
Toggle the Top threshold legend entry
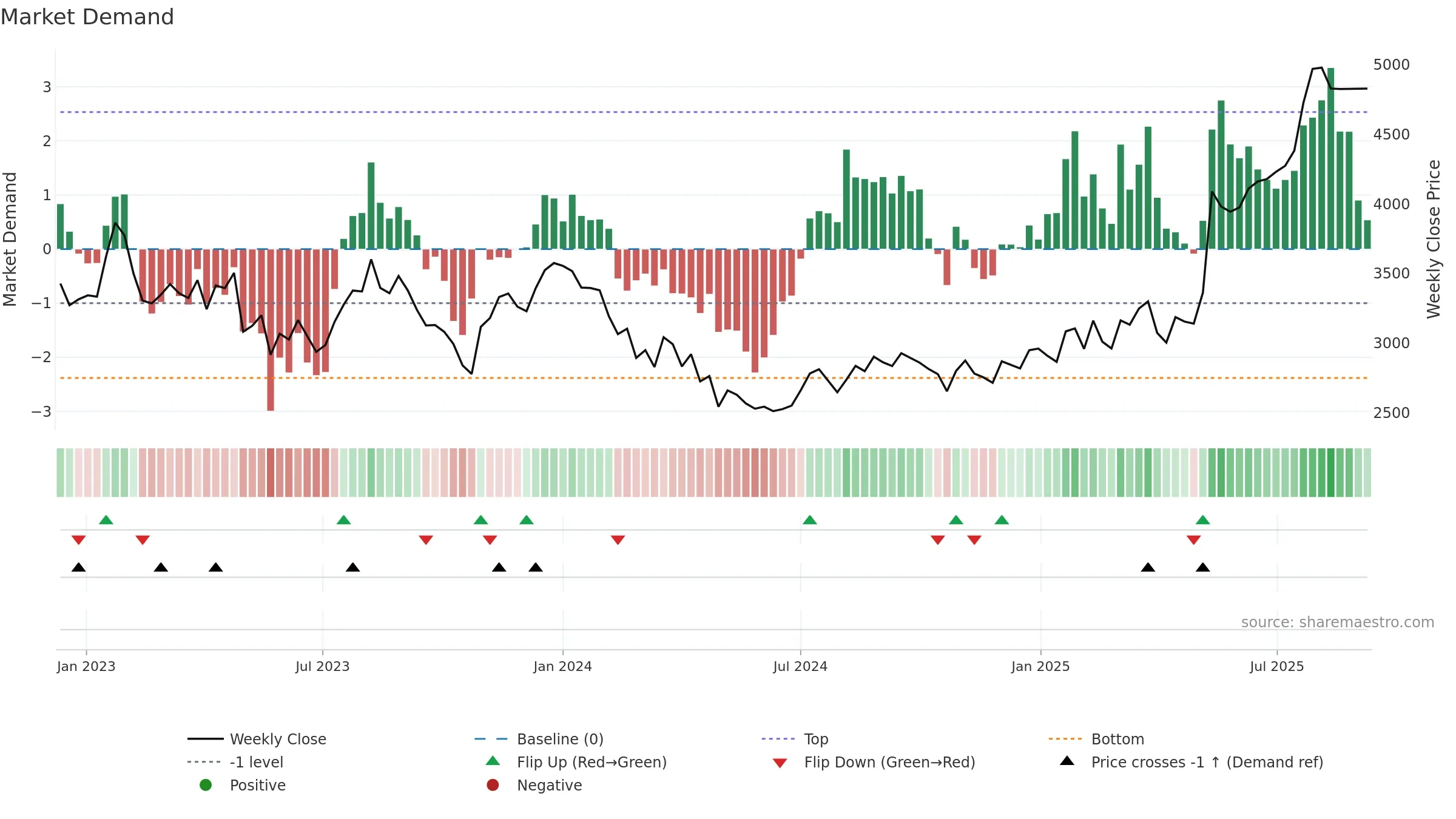(795, 739)
